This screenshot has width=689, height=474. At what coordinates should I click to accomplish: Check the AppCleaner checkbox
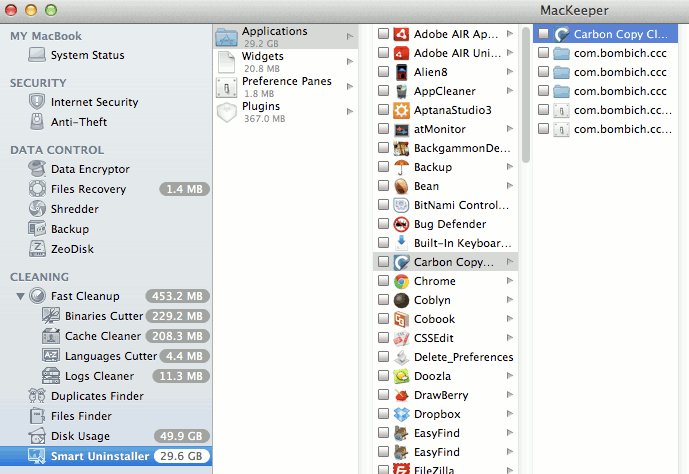click(x=383, y=91)
